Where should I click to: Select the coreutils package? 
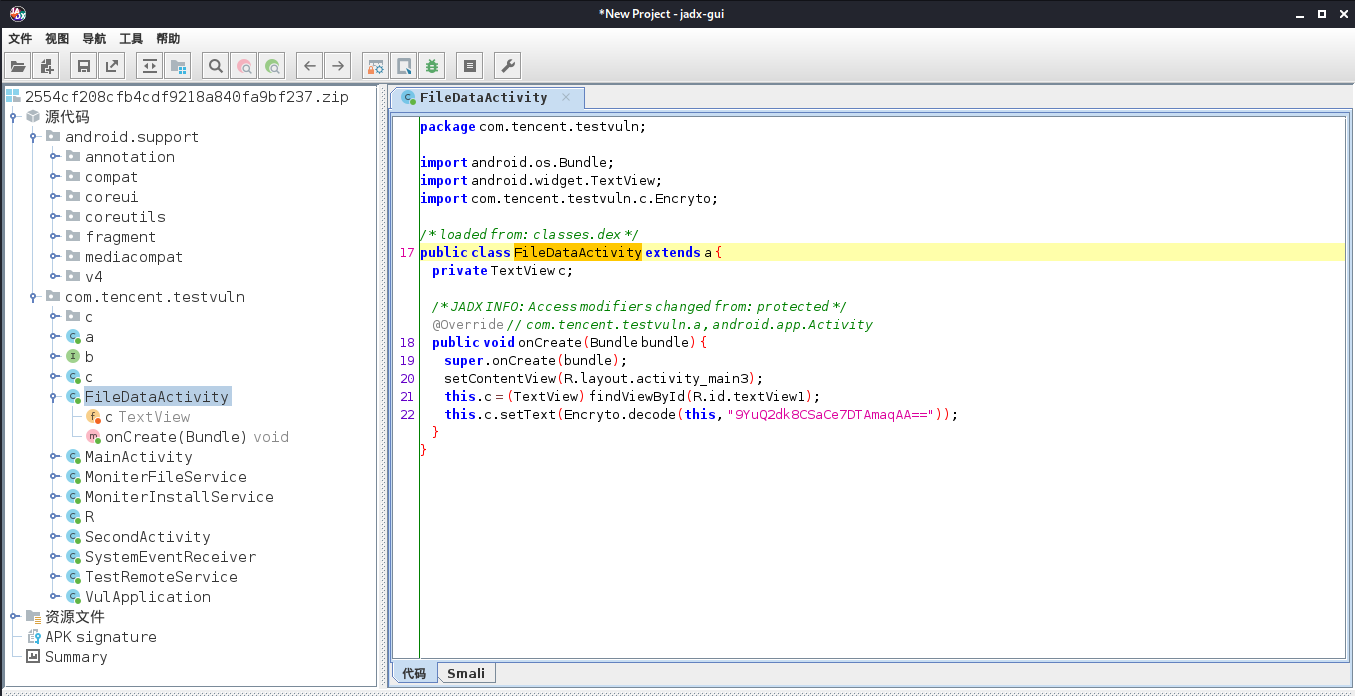tap(125, 217)
